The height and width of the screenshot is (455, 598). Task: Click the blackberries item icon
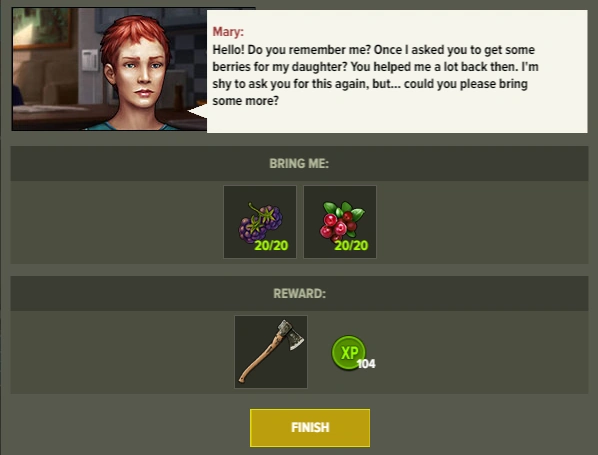(260, 222)
